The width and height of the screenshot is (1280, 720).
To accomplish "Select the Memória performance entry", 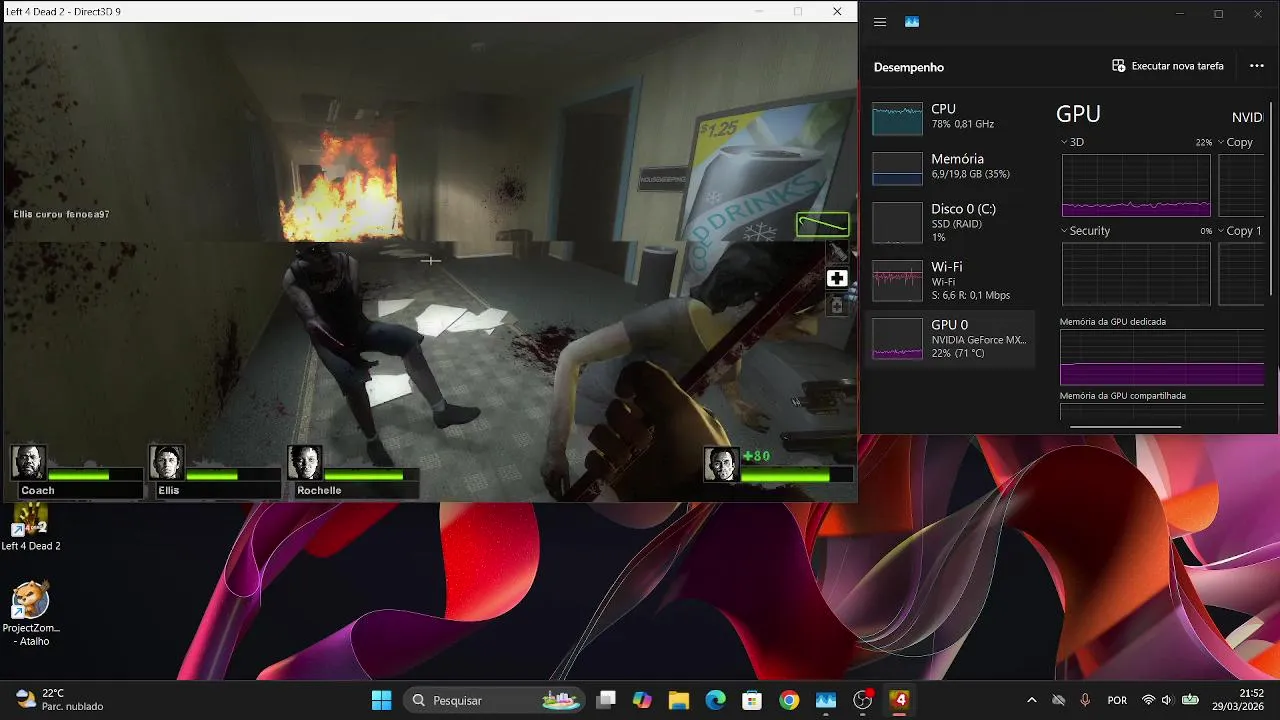I will click(x=952, y=167).
